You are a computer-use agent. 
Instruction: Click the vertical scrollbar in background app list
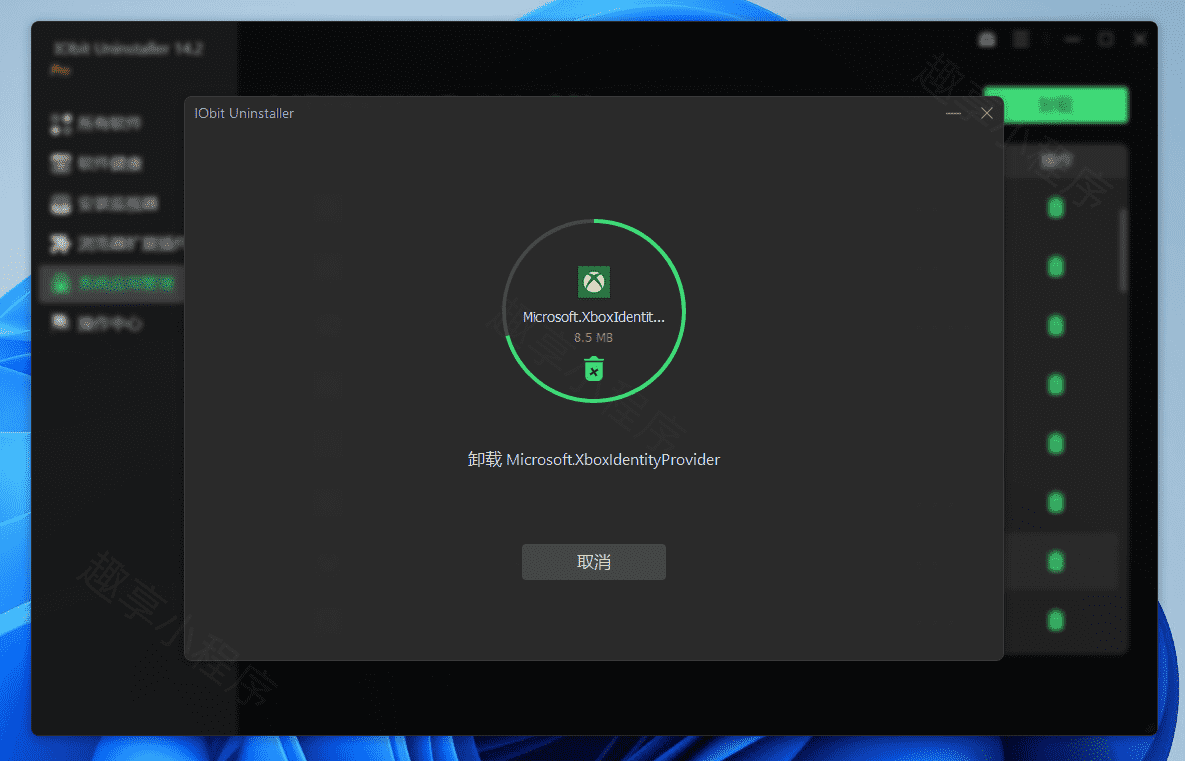coord(1123,249)
